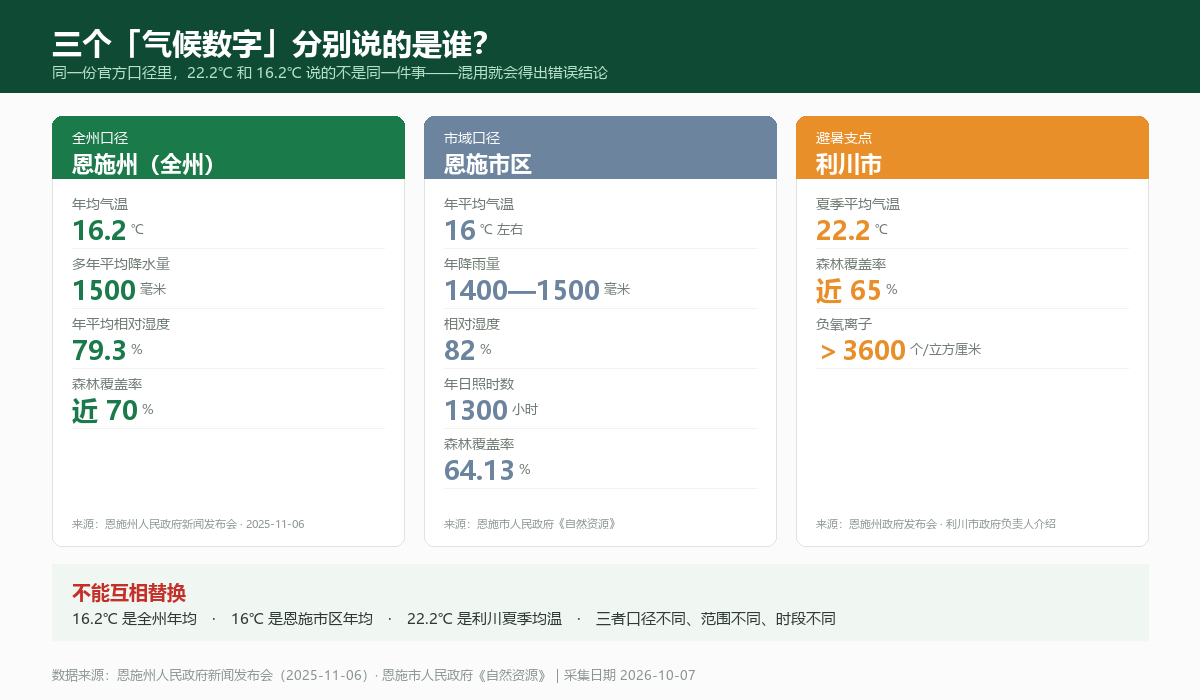Click the 16.2 ℃ annual temperature value

tap(108, 230)
